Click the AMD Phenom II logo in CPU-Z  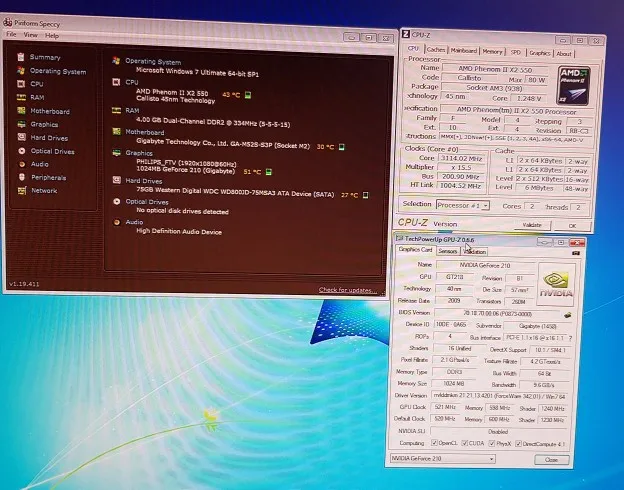coord(573,86)
